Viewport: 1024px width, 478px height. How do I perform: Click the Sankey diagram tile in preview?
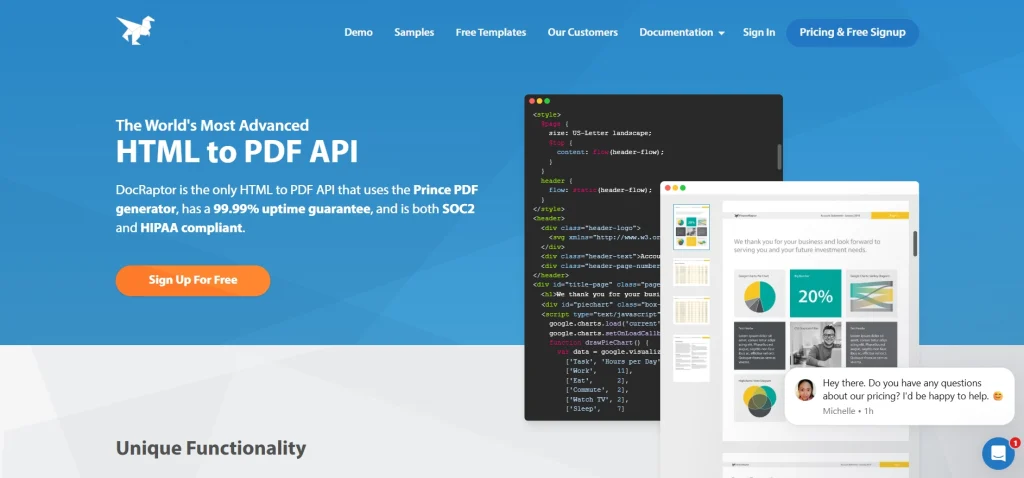coord(871,293)
